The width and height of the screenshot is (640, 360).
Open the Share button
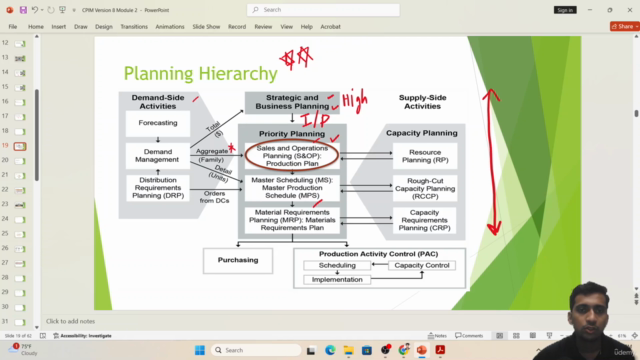tap(622, 26)
